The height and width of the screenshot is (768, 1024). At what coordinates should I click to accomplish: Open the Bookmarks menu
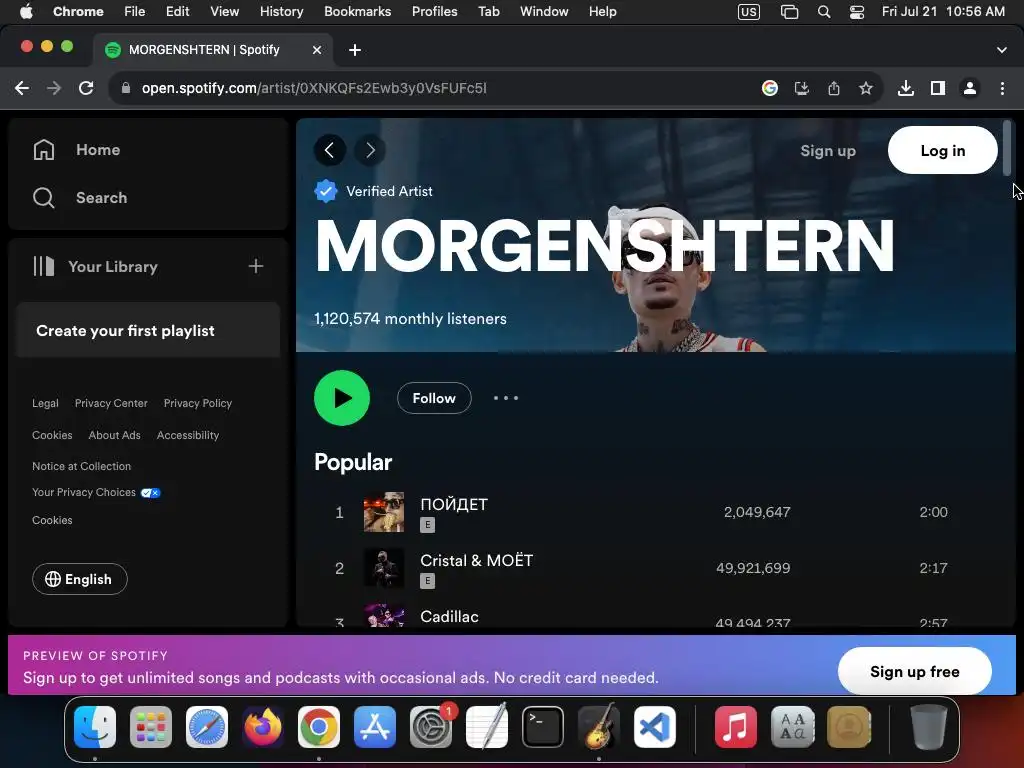357,12
